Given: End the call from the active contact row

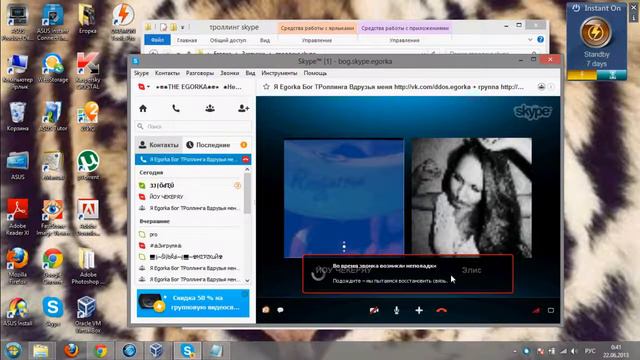Looking at the screenshot, I should 245,159.
